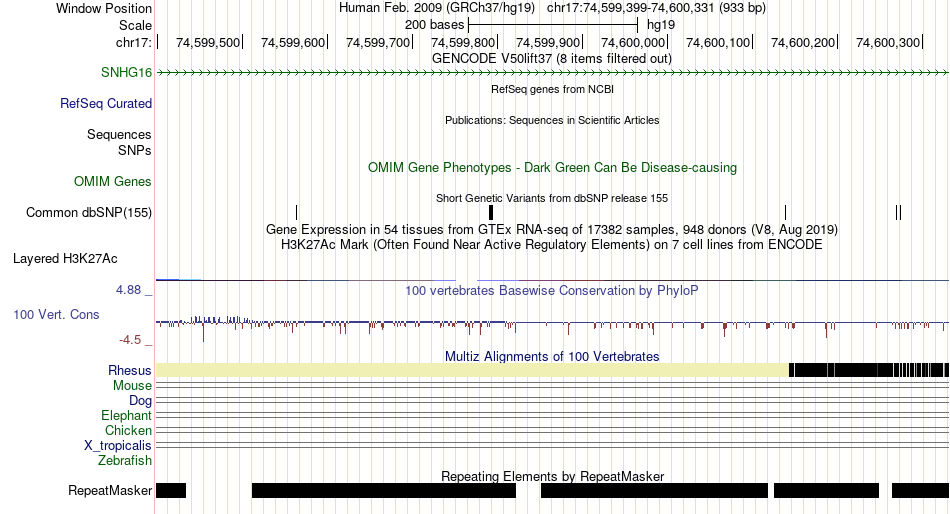Click the 100 Vert. Cons track label
Screen dimensions: 950x514
(56, 315)
